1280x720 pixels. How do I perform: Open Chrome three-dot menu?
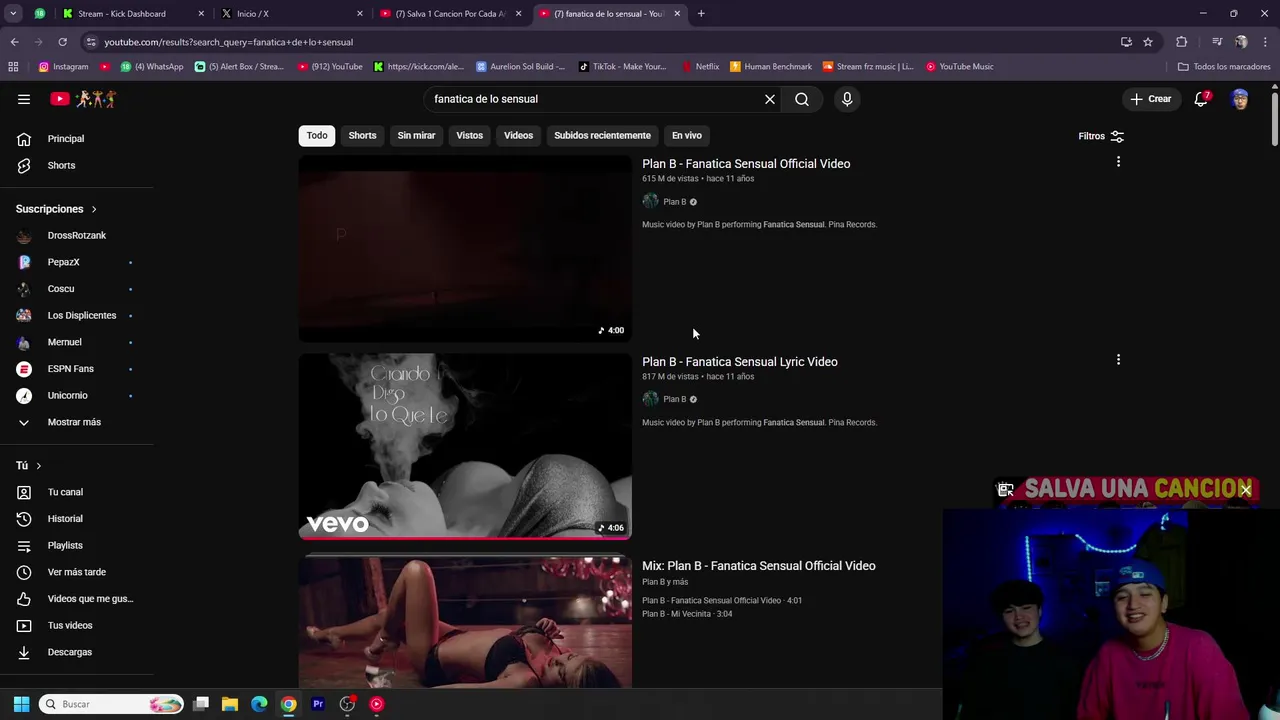[x=1265, y=42]
